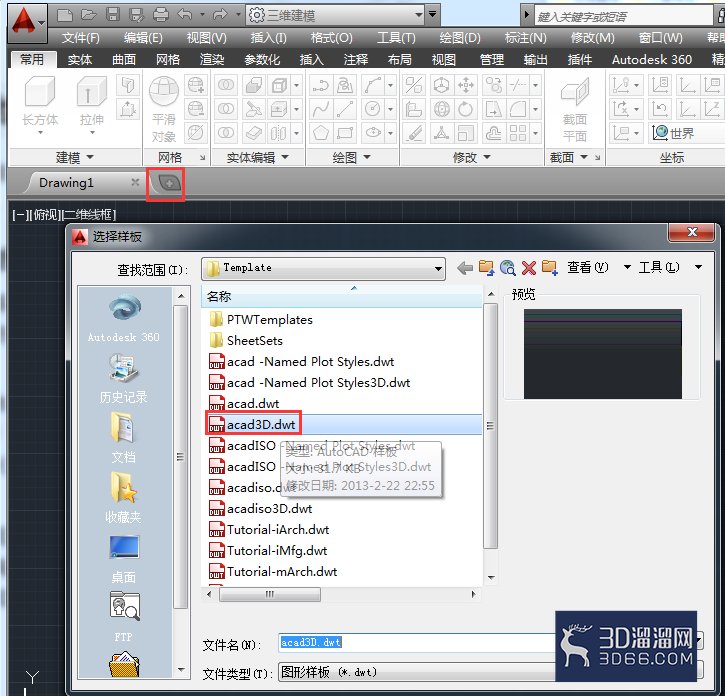Switch to the Drawing1 document tab
The height and width of the screenshot is (696, 725).
click(66, 183)
